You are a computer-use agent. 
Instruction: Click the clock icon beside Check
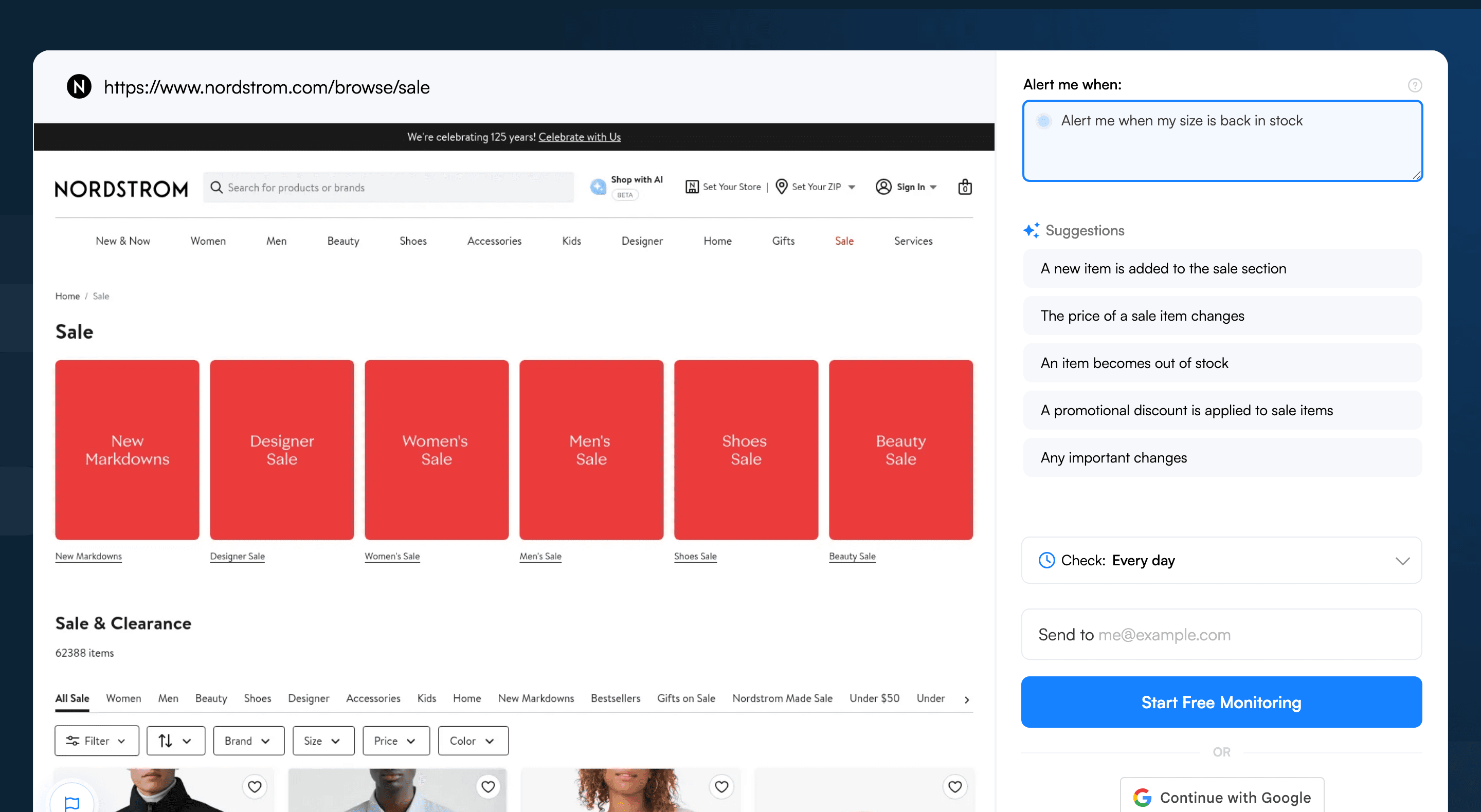[x=1047, y=560]
